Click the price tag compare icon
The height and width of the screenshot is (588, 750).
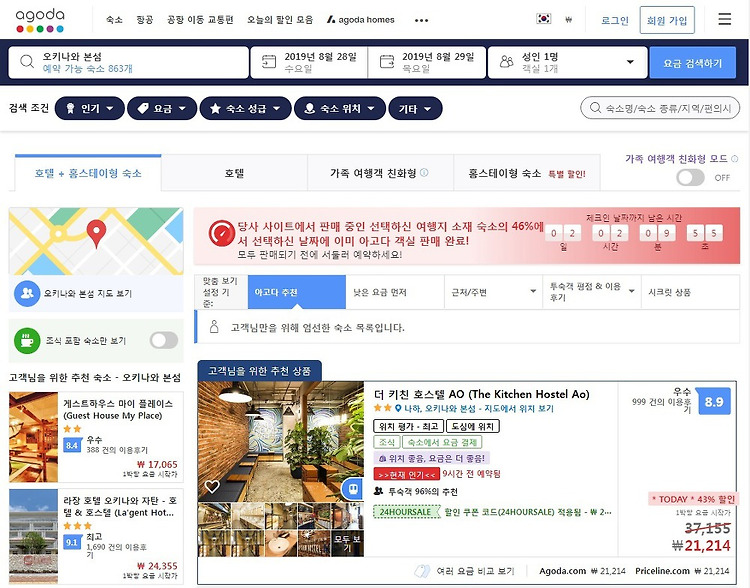point(422,571)
